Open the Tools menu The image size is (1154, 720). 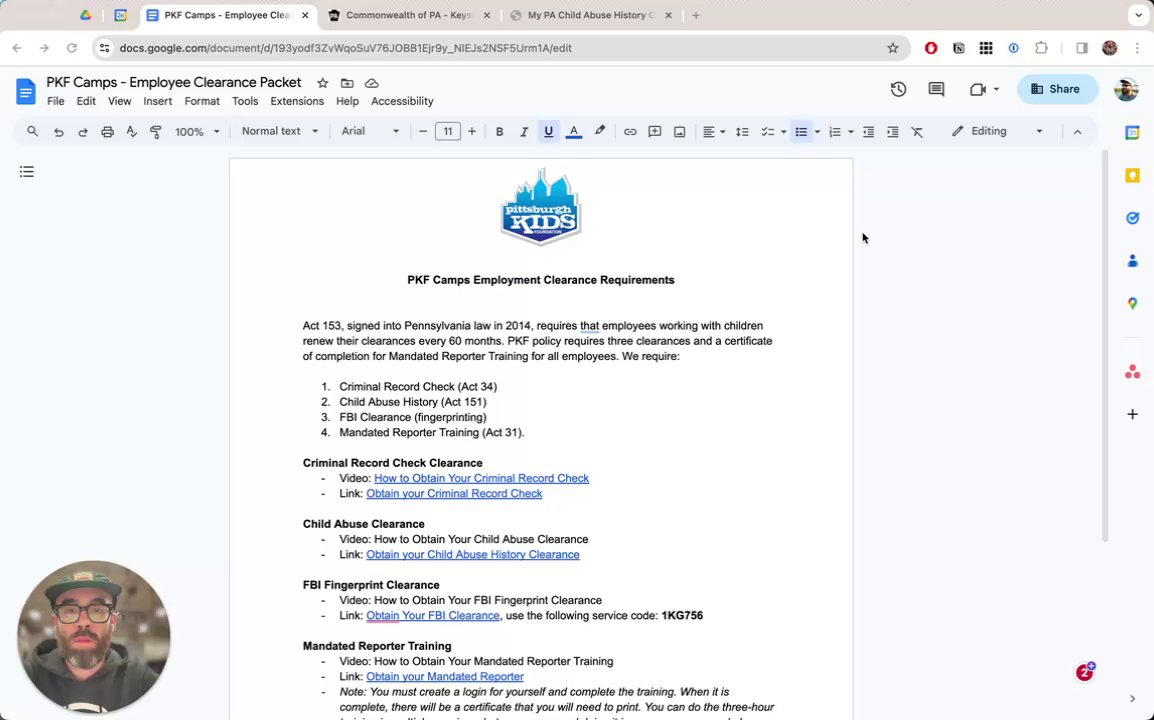[x=245, y=102]
